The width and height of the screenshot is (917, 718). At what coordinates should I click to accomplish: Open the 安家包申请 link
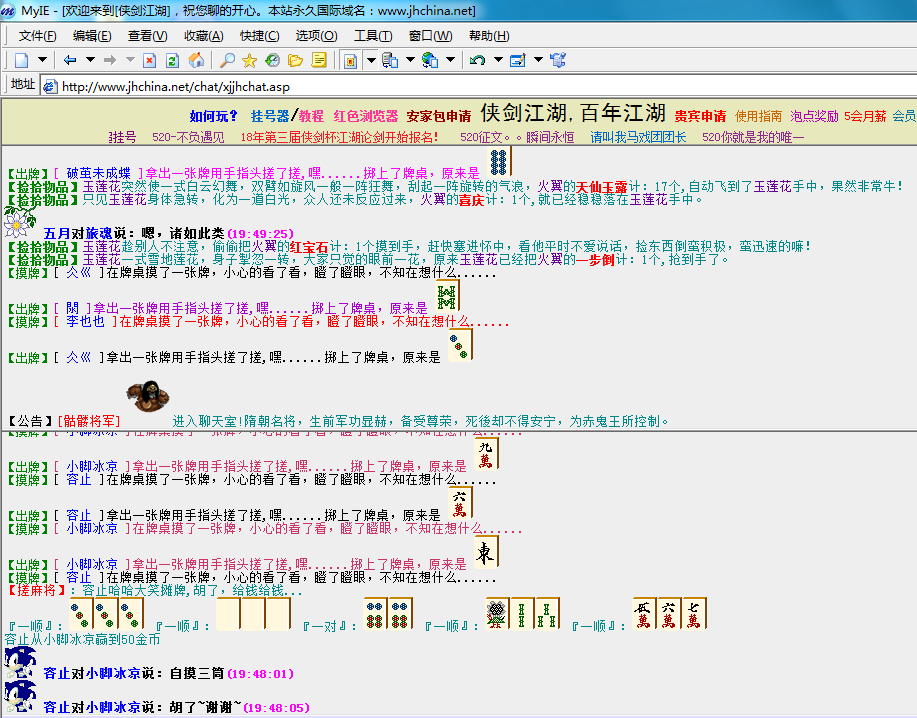tap(439, 116)
